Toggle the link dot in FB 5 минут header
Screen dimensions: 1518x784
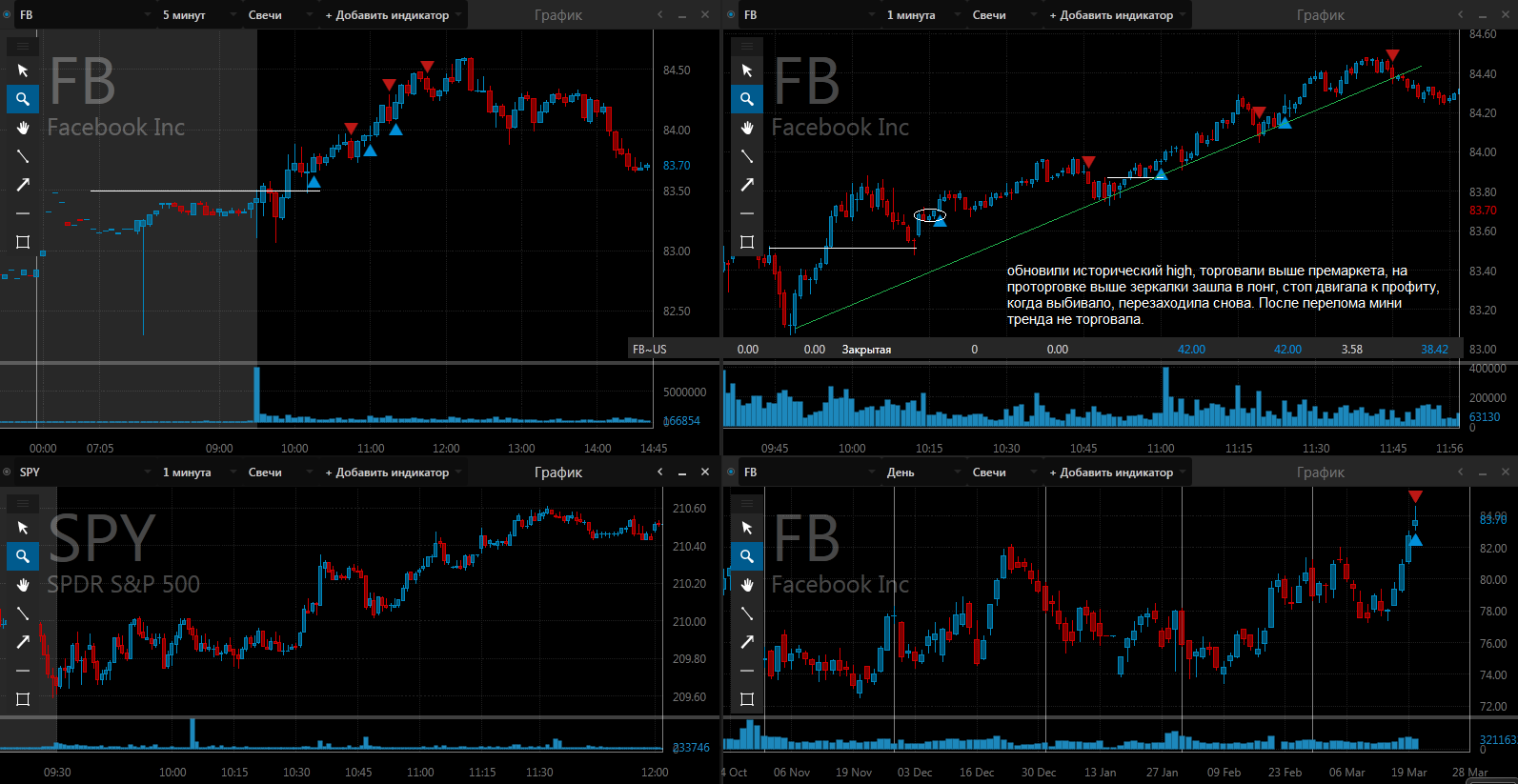[7, 14]
